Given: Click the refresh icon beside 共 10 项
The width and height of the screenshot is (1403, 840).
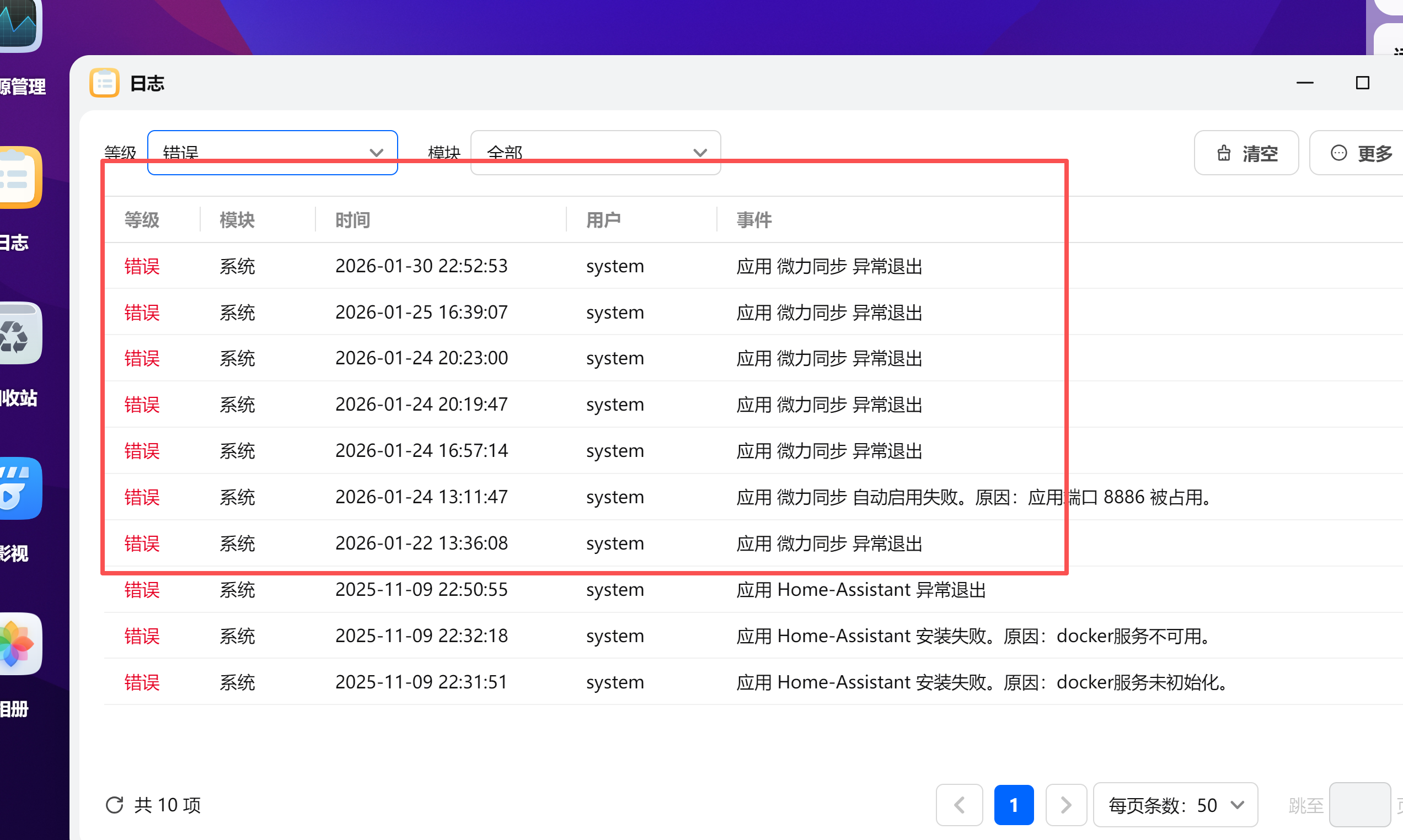Looking at the screenshot, I should pyautogui.click(x=115, y=804).
